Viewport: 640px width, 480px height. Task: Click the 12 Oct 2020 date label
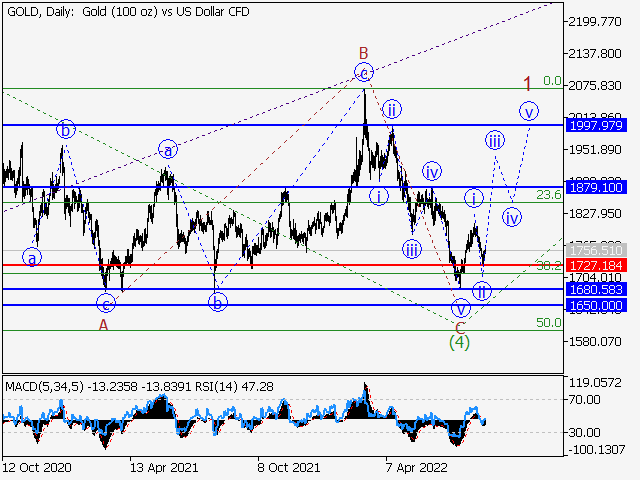(x=37, y=467)
